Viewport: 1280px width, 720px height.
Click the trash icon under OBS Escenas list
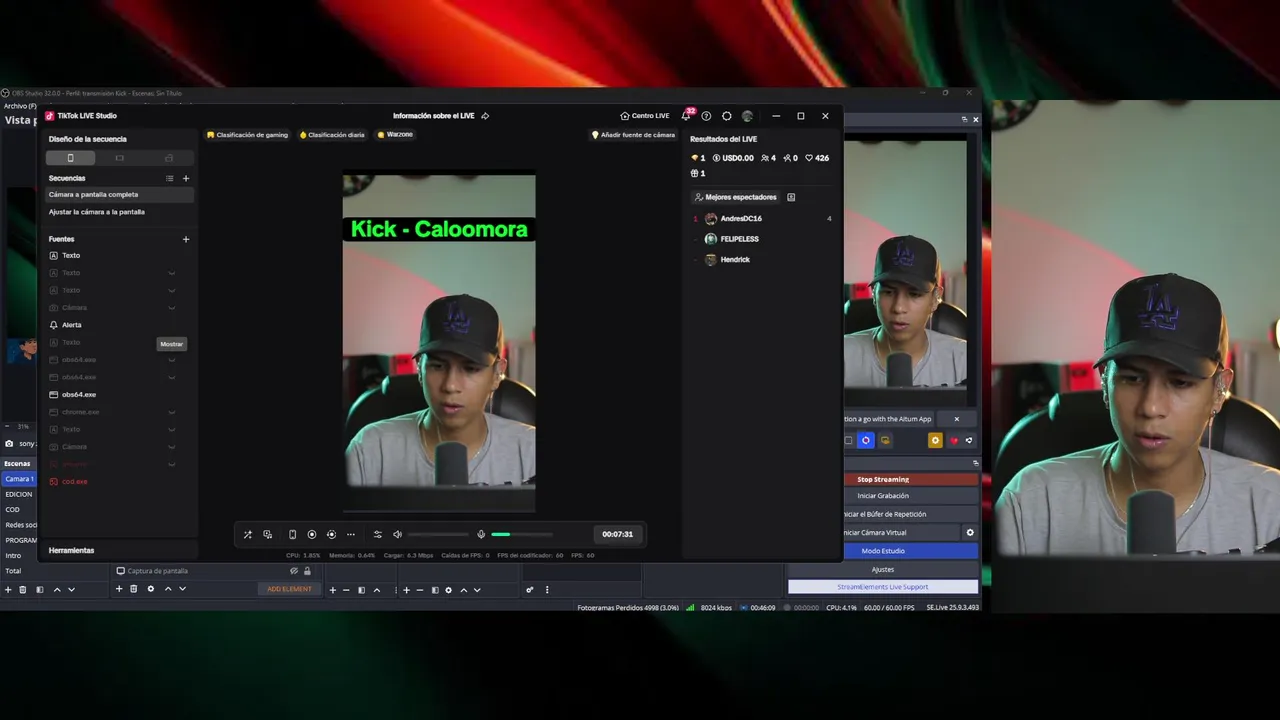[x=23, y=590]
